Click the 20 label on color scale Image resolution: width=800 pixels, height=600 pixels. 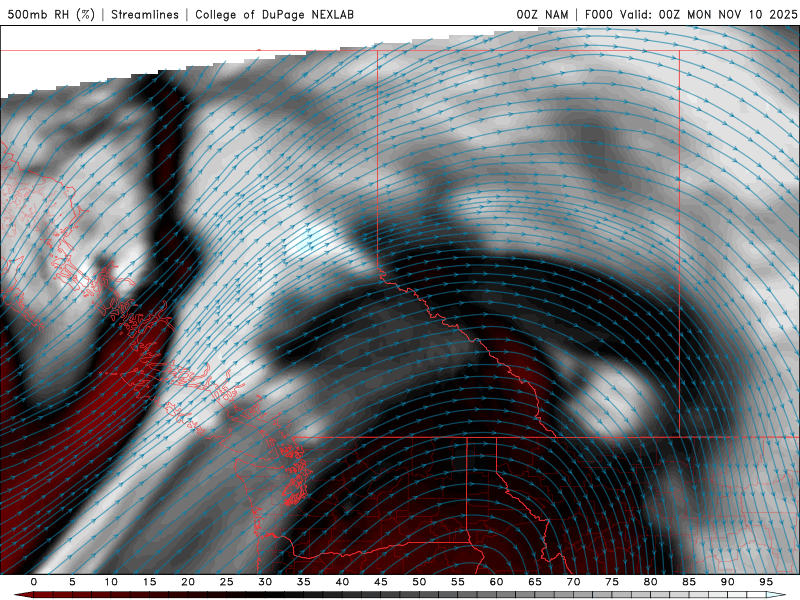188,582
